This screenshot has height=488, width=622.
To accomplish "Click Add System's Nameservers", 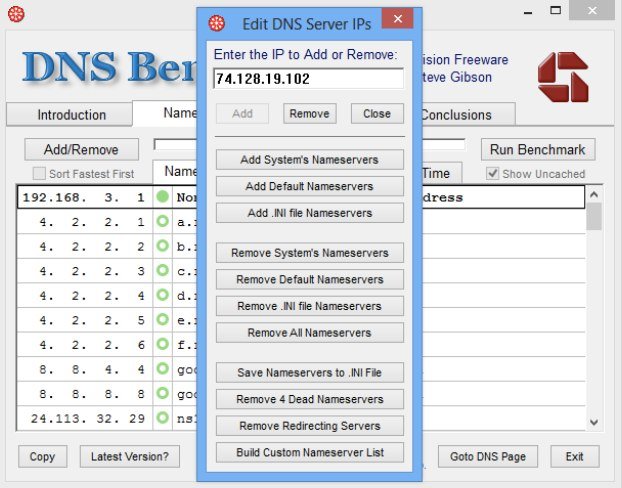I will click(x=310, y=159).
